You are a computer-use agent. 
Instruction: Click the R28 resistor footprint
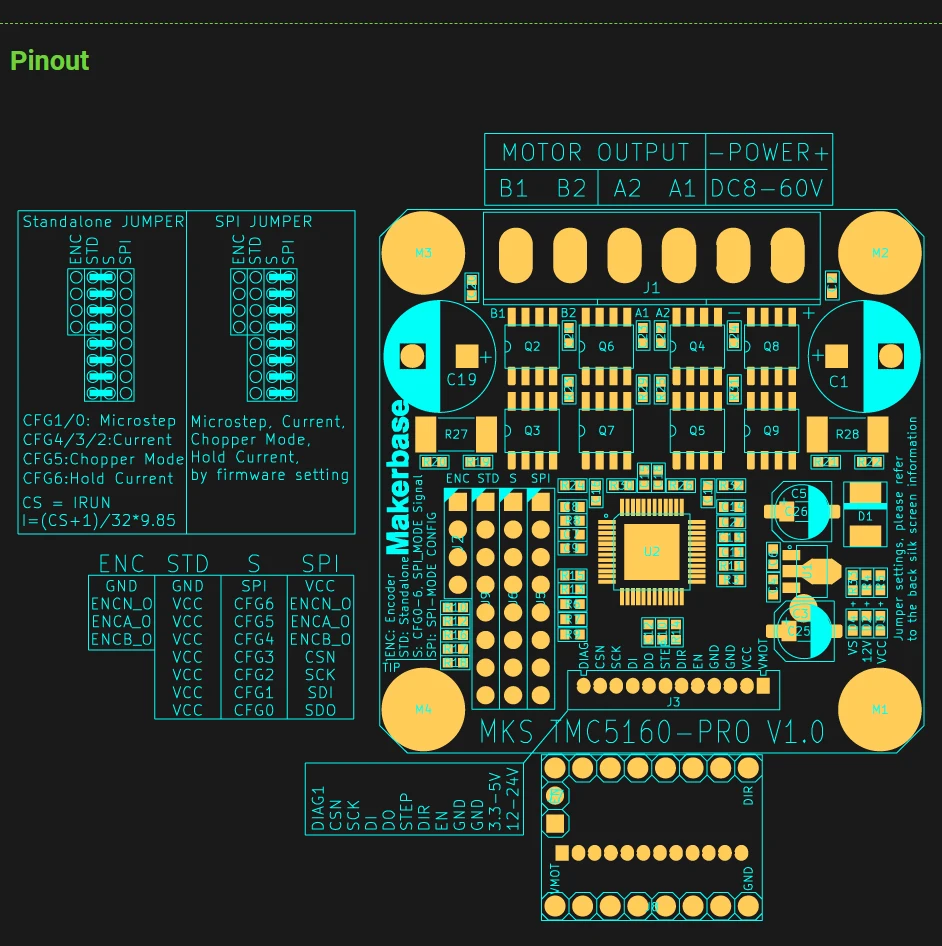(847, 434)
